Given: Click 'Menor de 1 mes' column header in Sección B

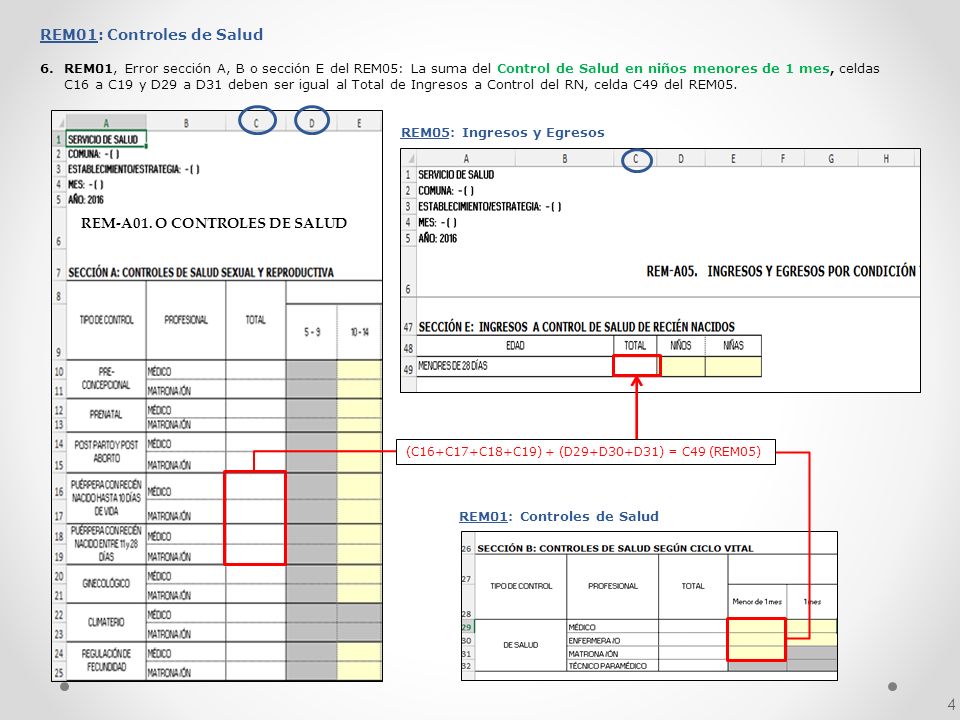Looking at the screenshot, I should coord(757,601).
